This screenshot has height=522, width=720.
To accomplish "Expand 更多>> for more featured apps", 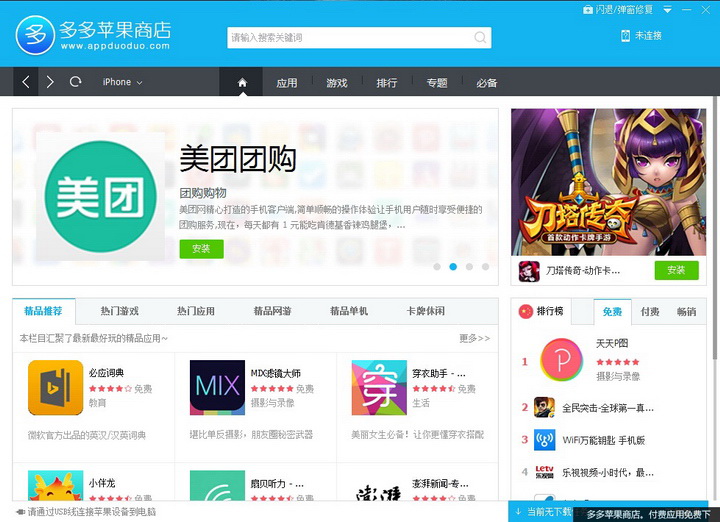I will tap(474, 338).
